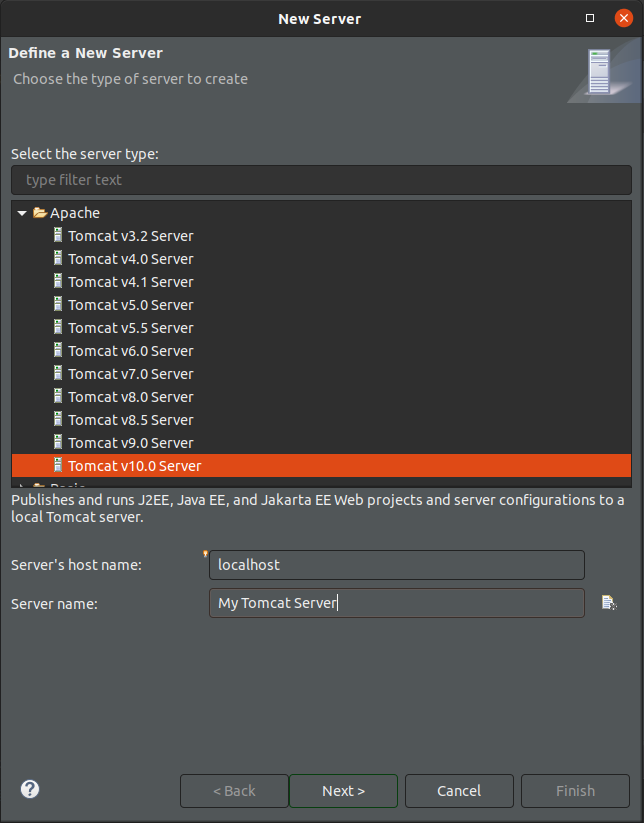Viewport: 644px width, 823px height.
Task: Maximize the New Server dialog
Action: point(590,18)
